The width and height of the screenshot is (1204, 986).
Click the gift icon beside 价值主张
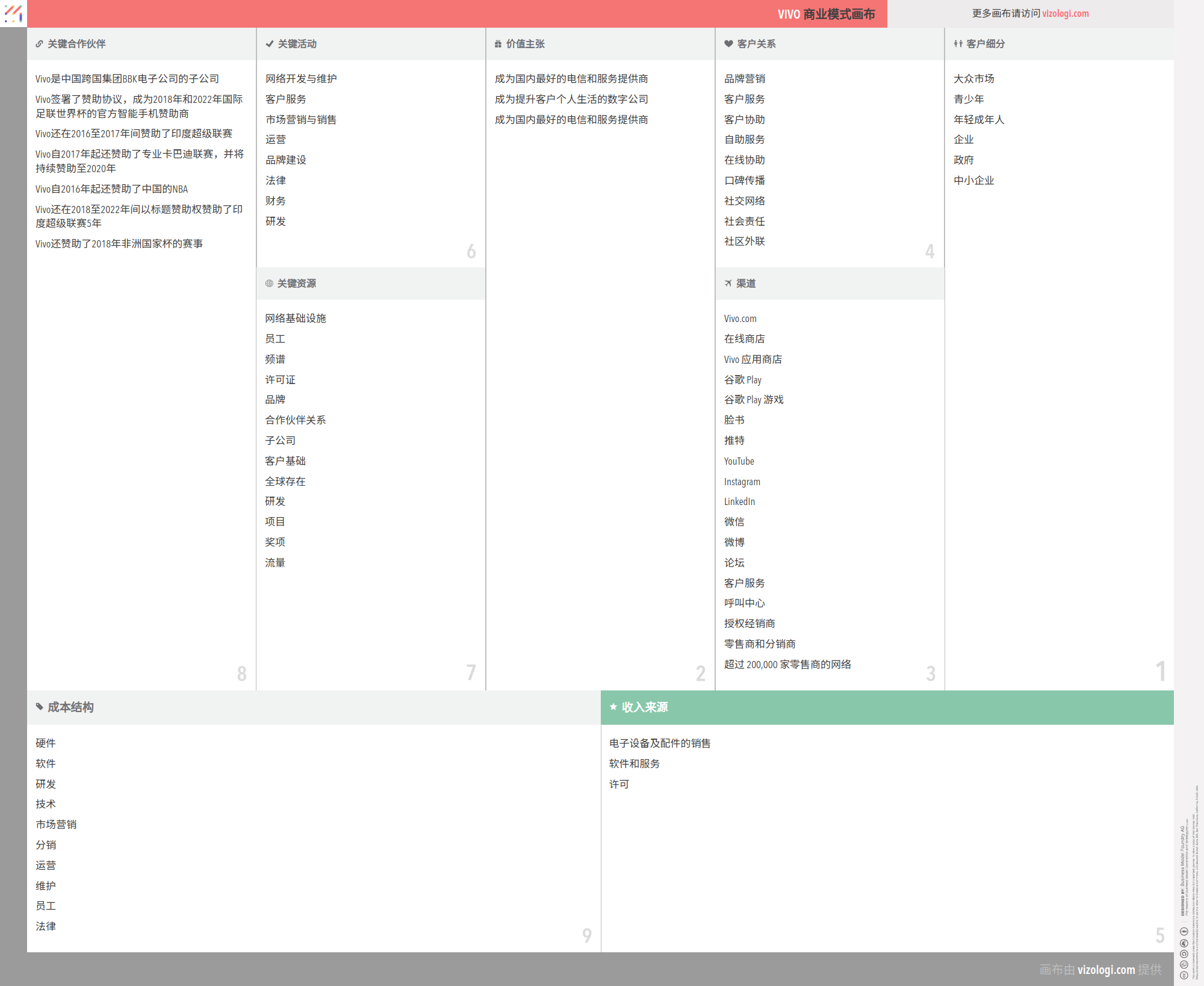point(498,44)
